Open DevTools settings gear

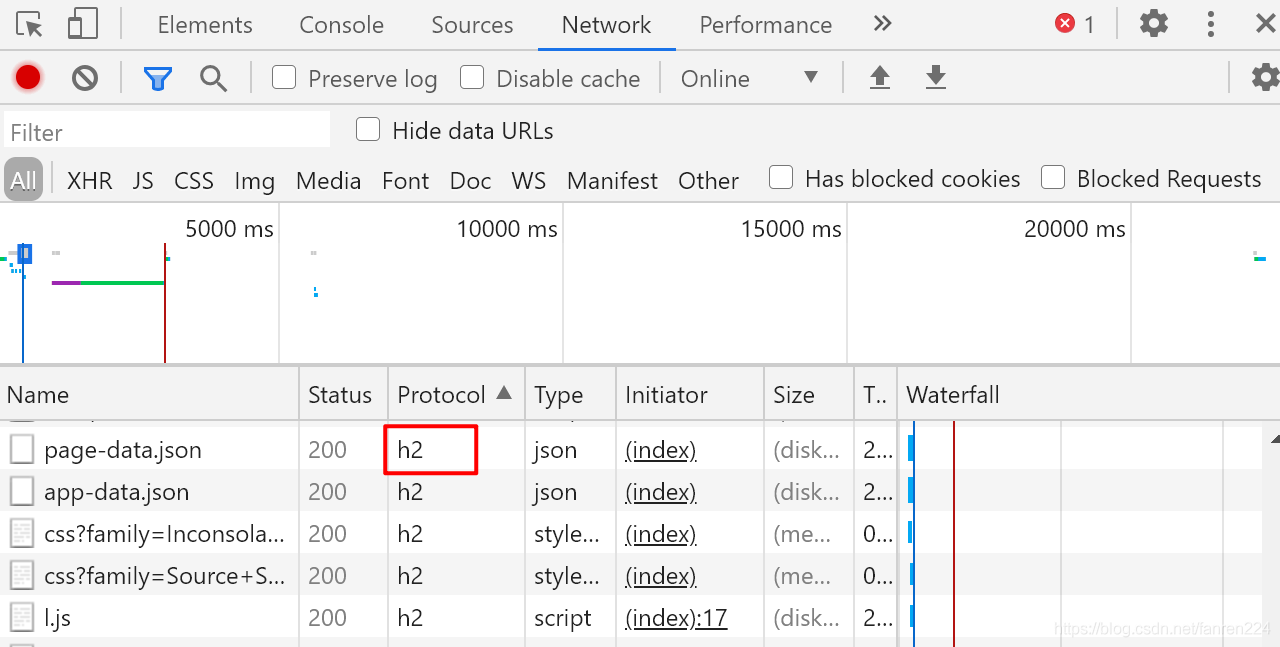1154,24
